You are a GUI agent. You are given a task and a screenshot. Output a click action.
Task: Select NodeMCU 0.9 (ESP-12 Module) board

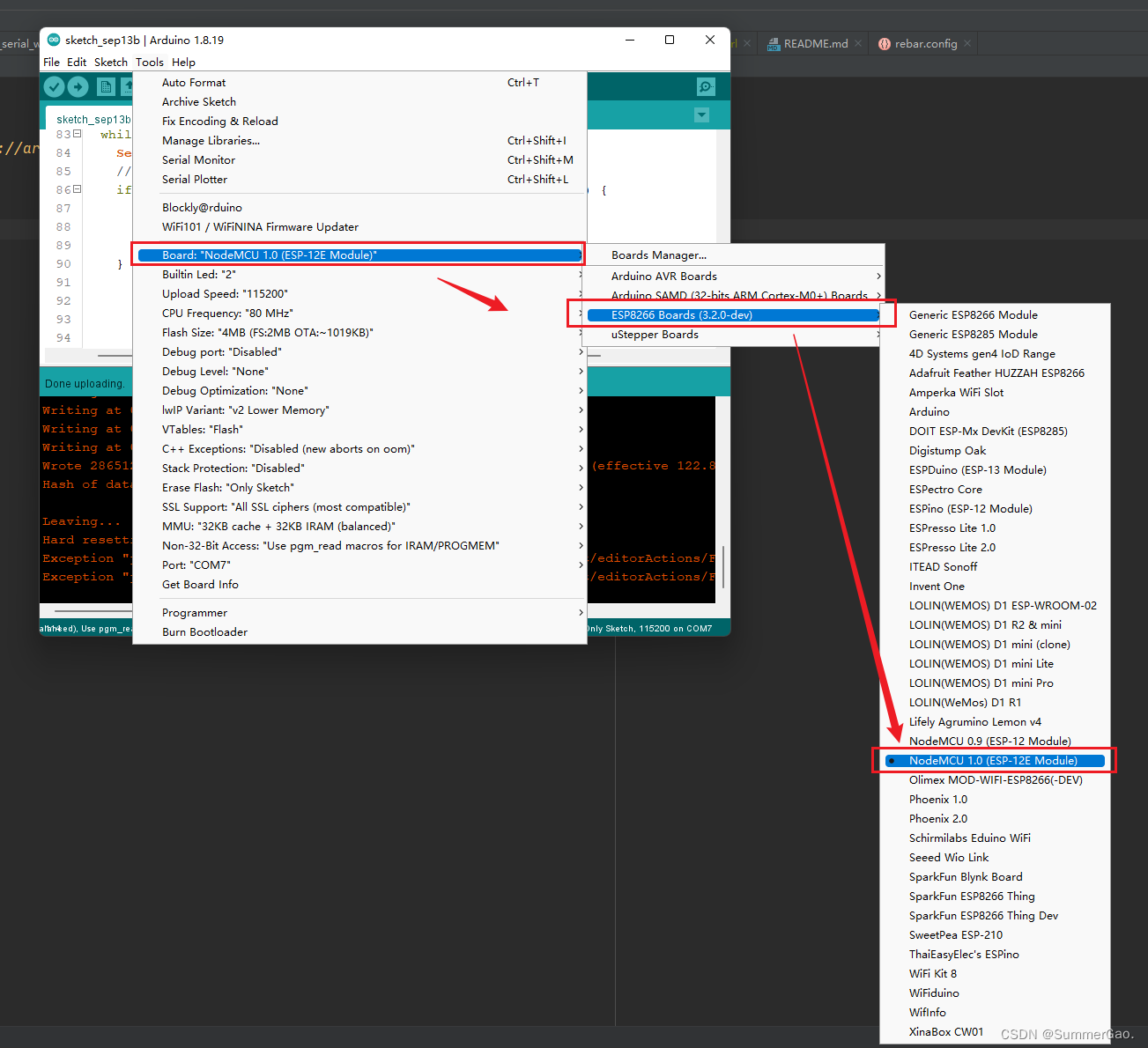[995, 742]
